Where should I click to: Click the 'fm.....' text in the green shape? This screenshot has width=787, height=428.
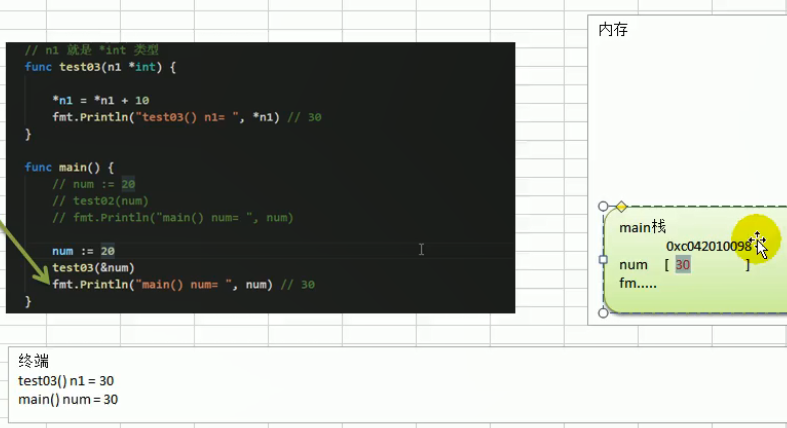[x=638, y=283]
